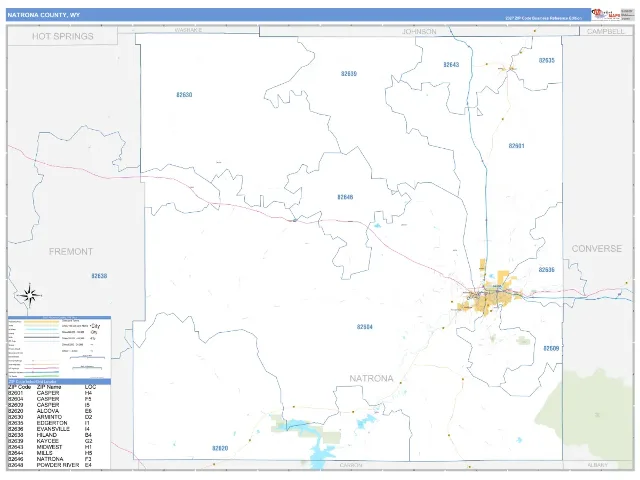Select the FREMONT county label
Viewport: 640px width, 480px height.
71,251
